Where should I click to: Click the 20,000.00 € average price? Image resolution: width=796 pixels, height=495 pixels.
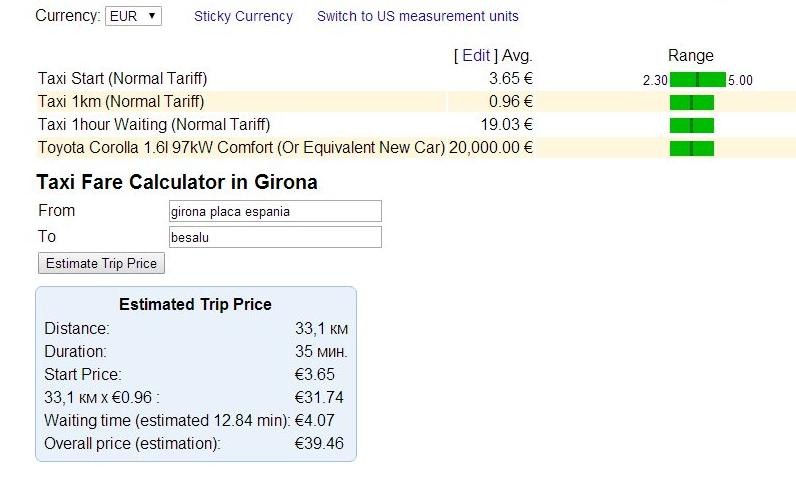[x=491, y=148]
